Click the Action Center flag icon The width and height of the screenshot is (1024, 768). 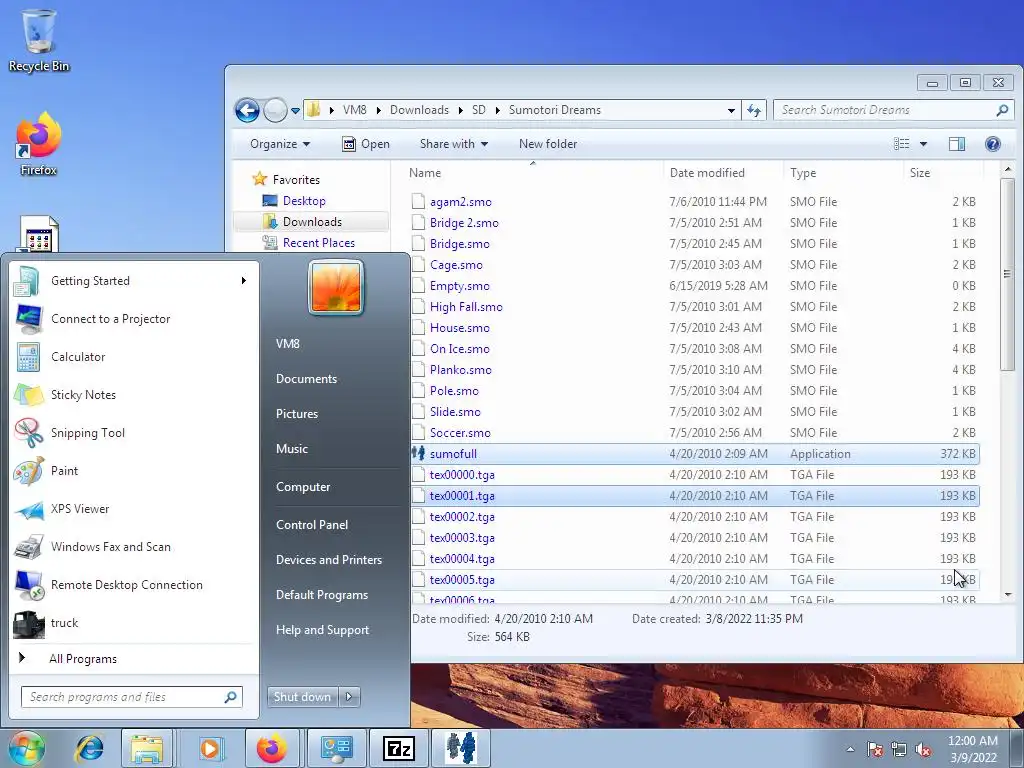(875, 749)
